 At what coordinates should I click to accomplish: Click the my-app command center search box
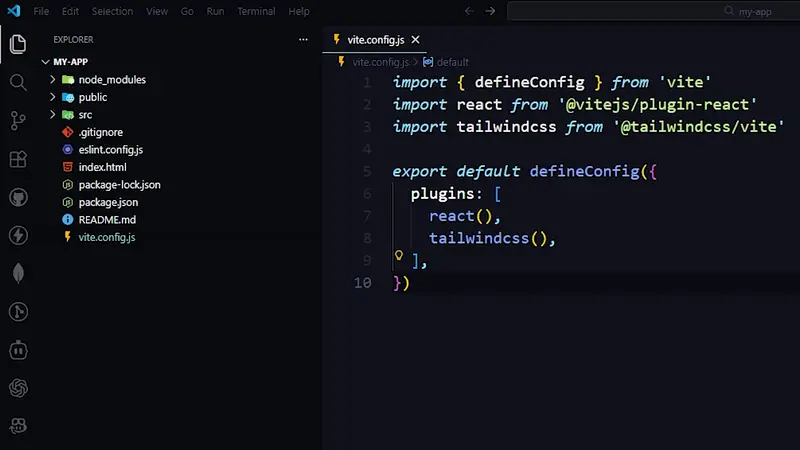point(650,11)
